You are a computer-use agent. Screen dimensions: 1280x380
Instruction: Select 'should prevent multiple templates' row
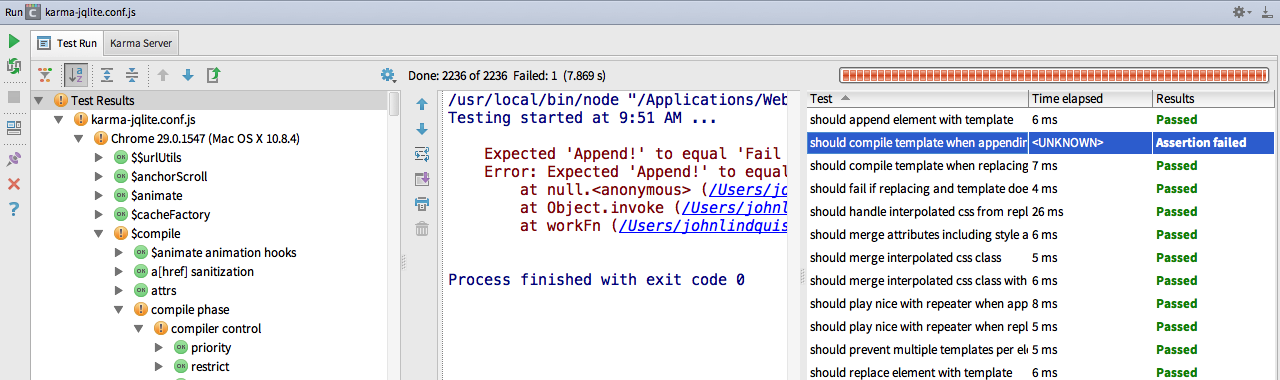[1040, 350]
